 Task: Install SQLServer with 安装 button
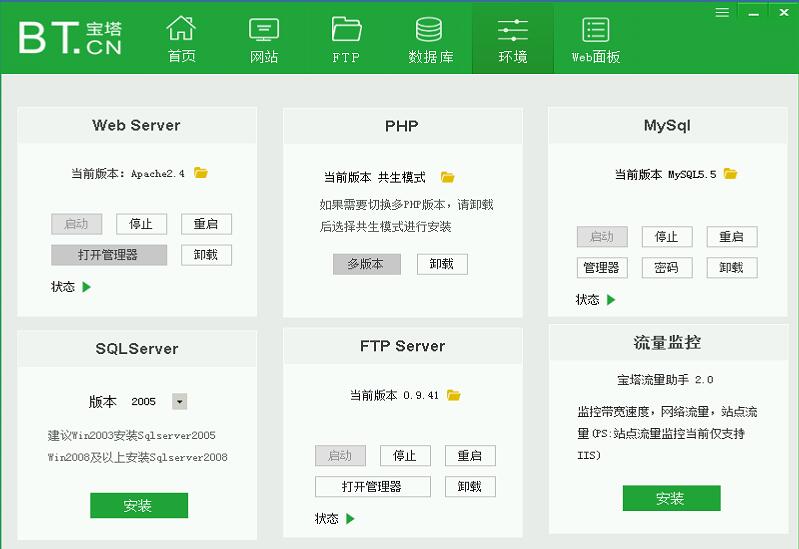click(139, 505)
